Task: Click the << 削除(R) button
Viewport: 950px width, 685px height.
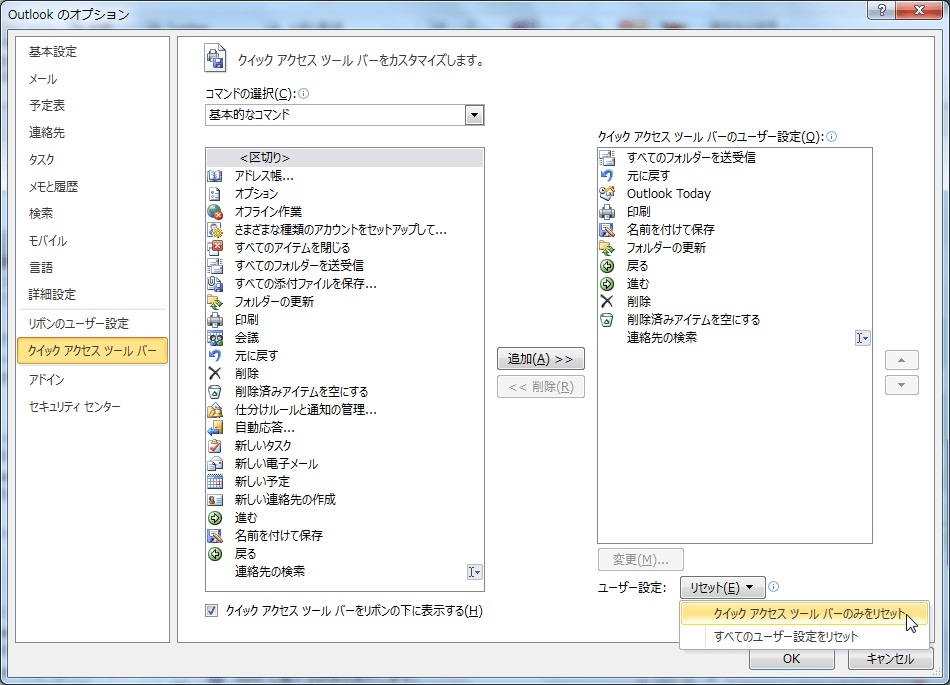Action: click(x=540, y=386)
